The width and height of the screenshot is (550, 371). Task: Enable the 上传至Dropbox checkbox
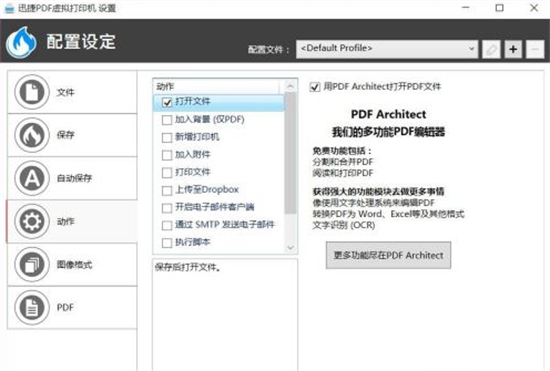point(167,190)
